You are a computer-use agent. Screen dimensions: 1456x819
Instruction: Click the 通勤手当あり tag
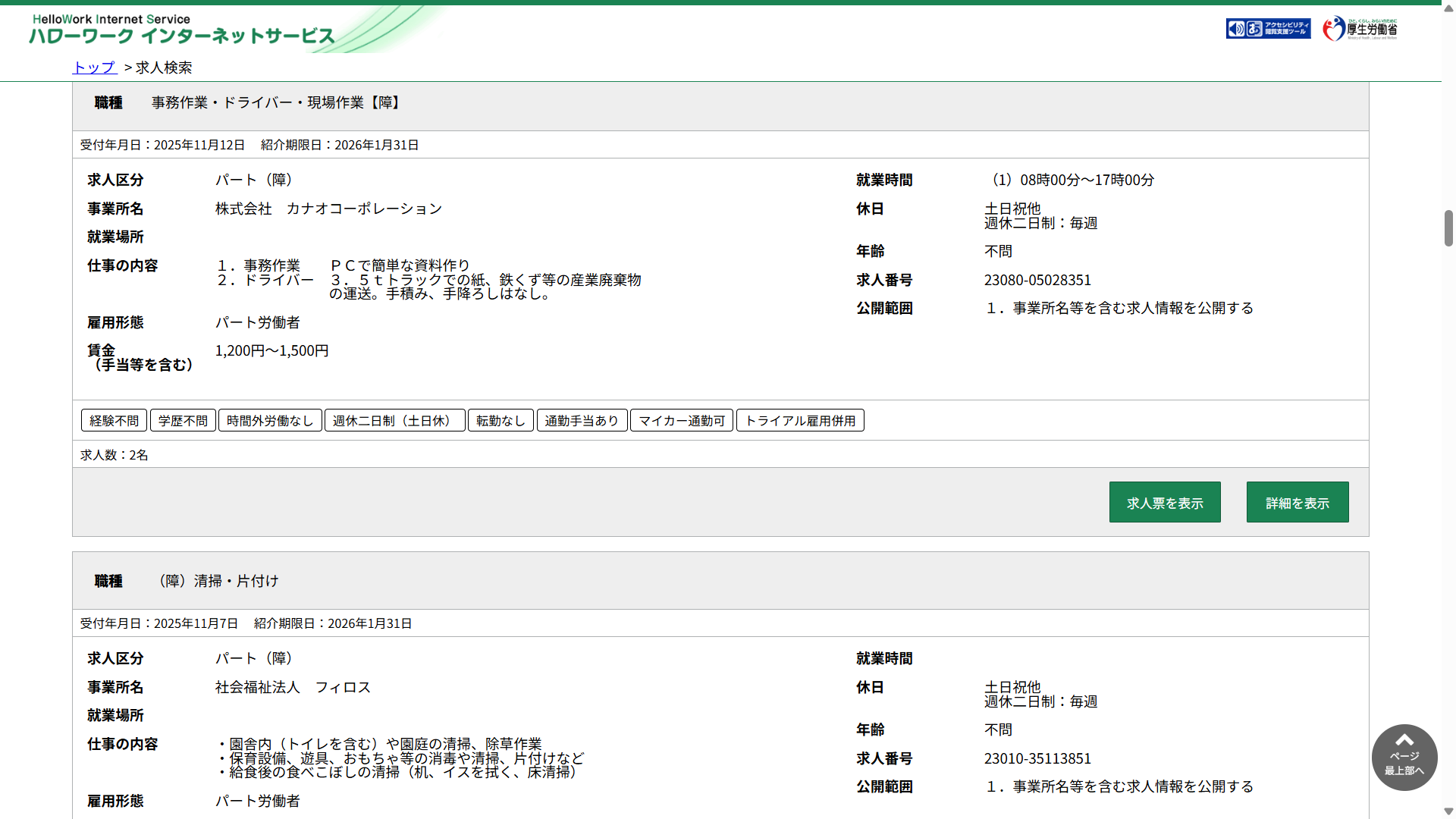coord(582,420)
